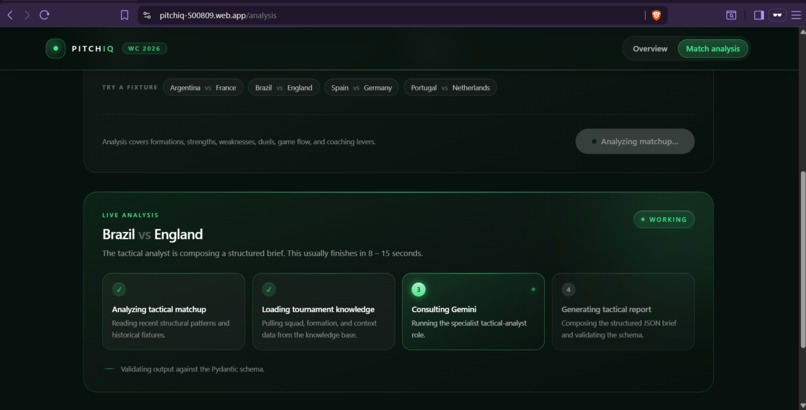Click 'Running the specialist tactical-analyst role' text

click(469, 329)
